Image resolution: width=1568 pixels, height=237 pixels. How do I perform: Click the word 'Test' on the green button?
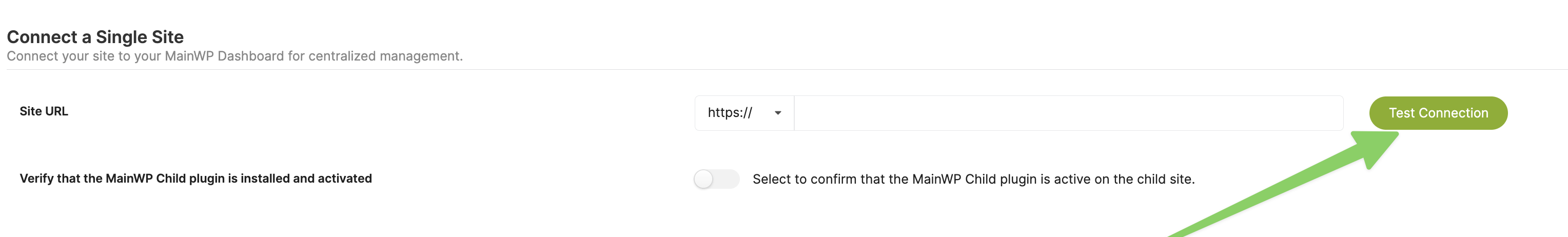click(x=1401, y=113)
